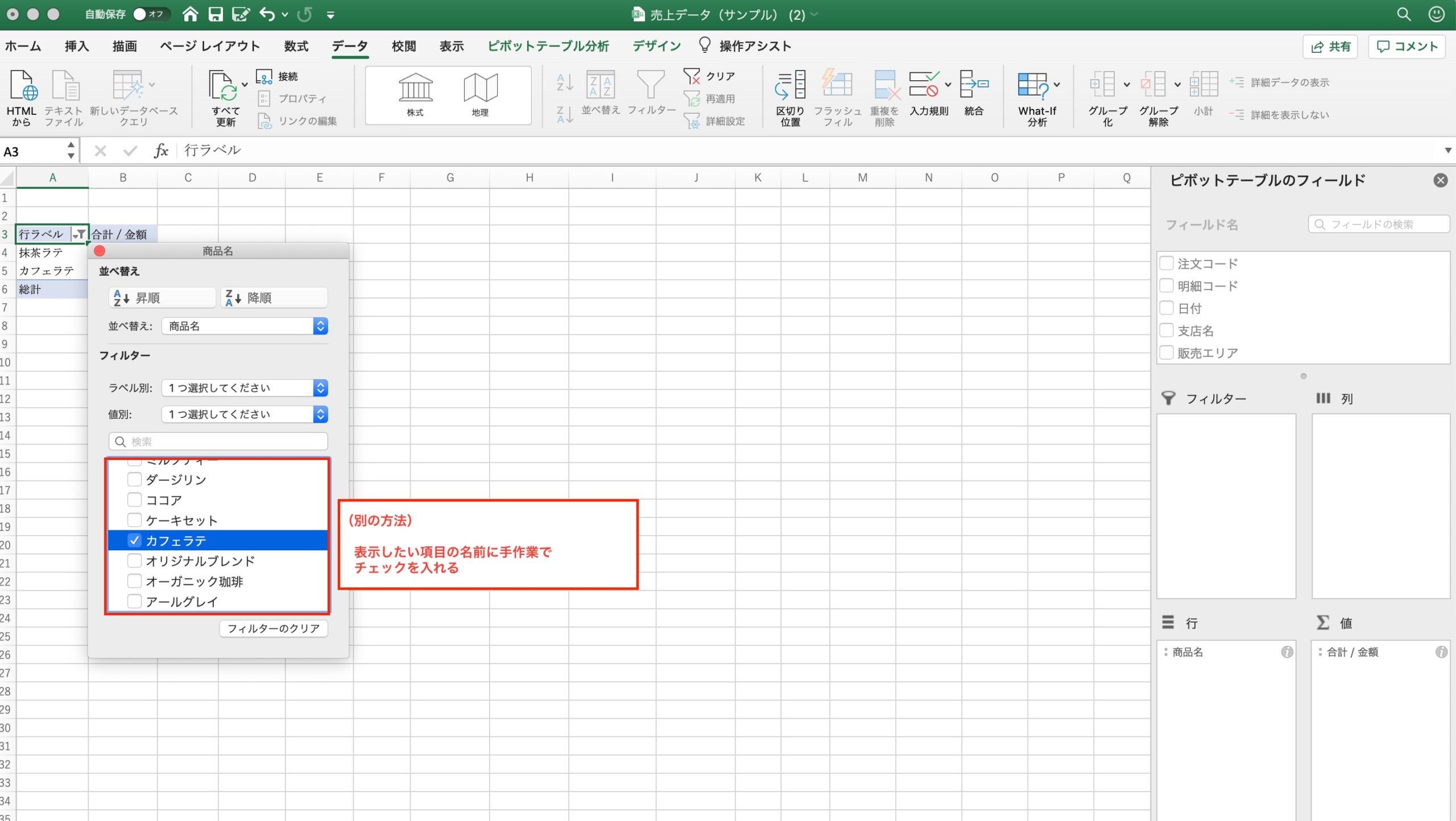Check the アールグレイ filter checkbox
The height and width of the screenshot is (821, 1456).
135,601
